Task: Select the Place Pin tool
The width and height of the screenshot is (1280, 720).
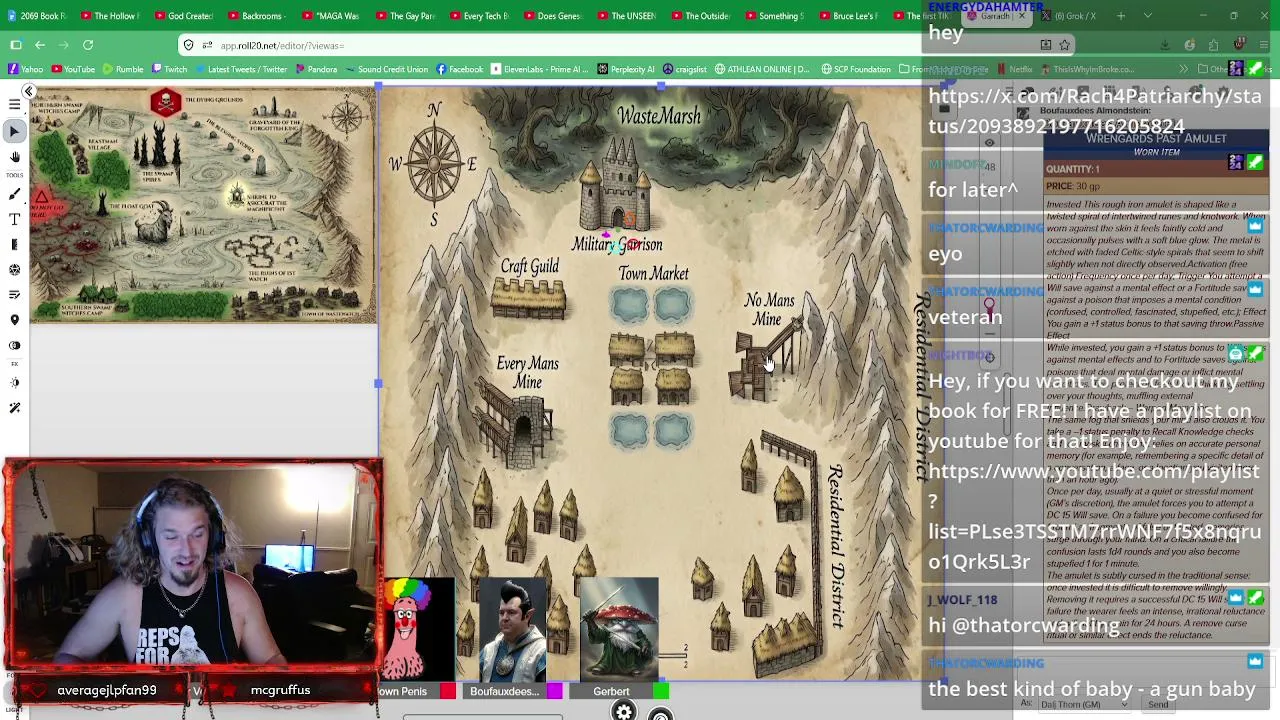Action: pyautogui.click(x=15, y=320)
